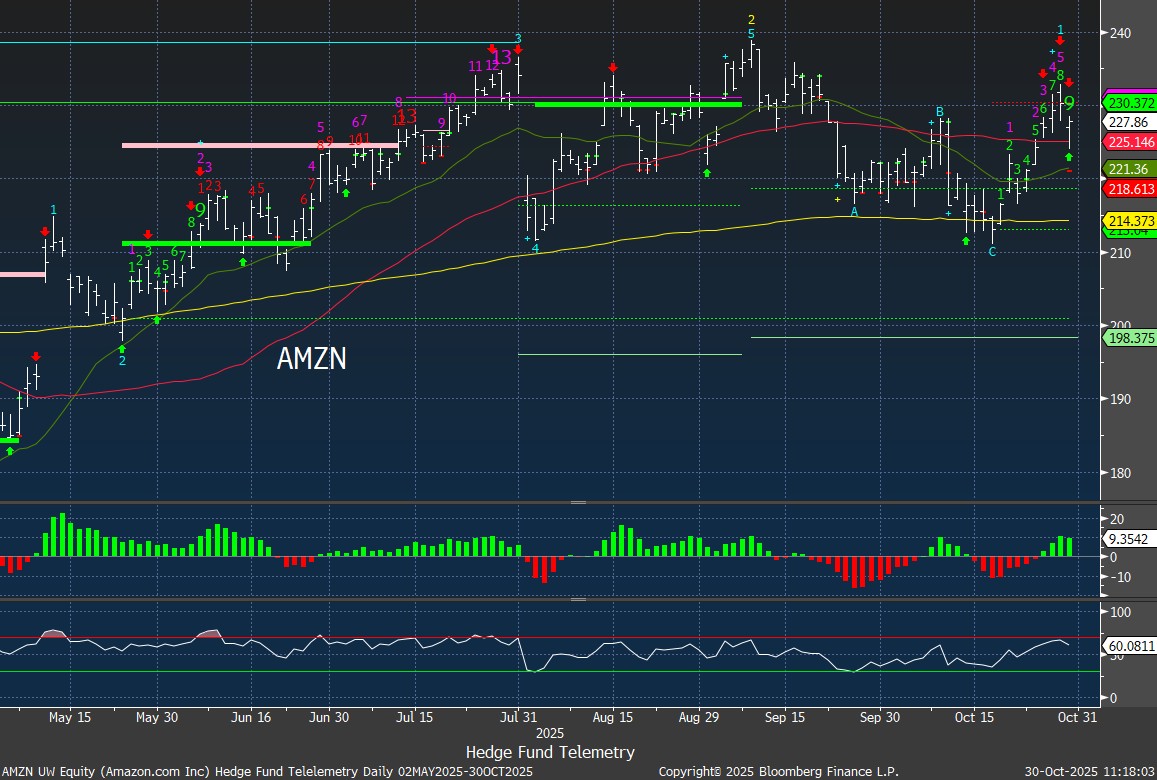Click divider handle above the RSI panel
This screenshot has width=1157, height=780.
tap(578, 600)
